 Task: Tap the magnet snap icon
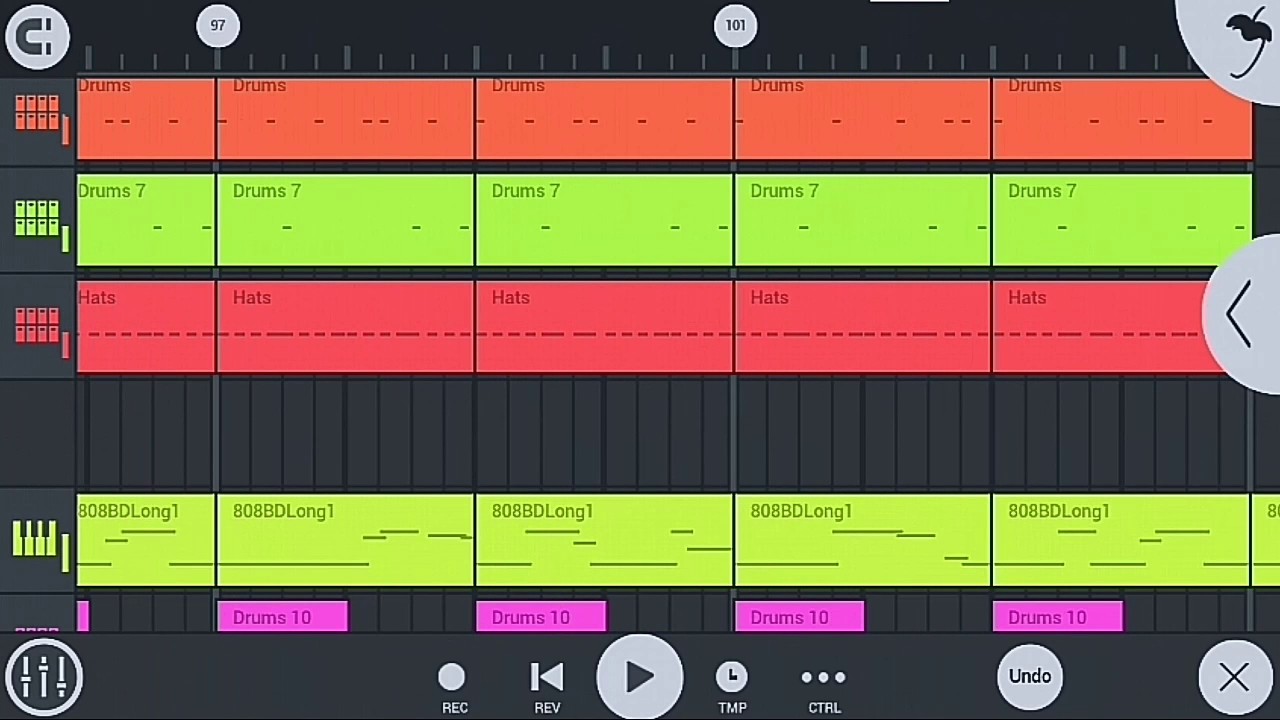(x=37, y=37)
